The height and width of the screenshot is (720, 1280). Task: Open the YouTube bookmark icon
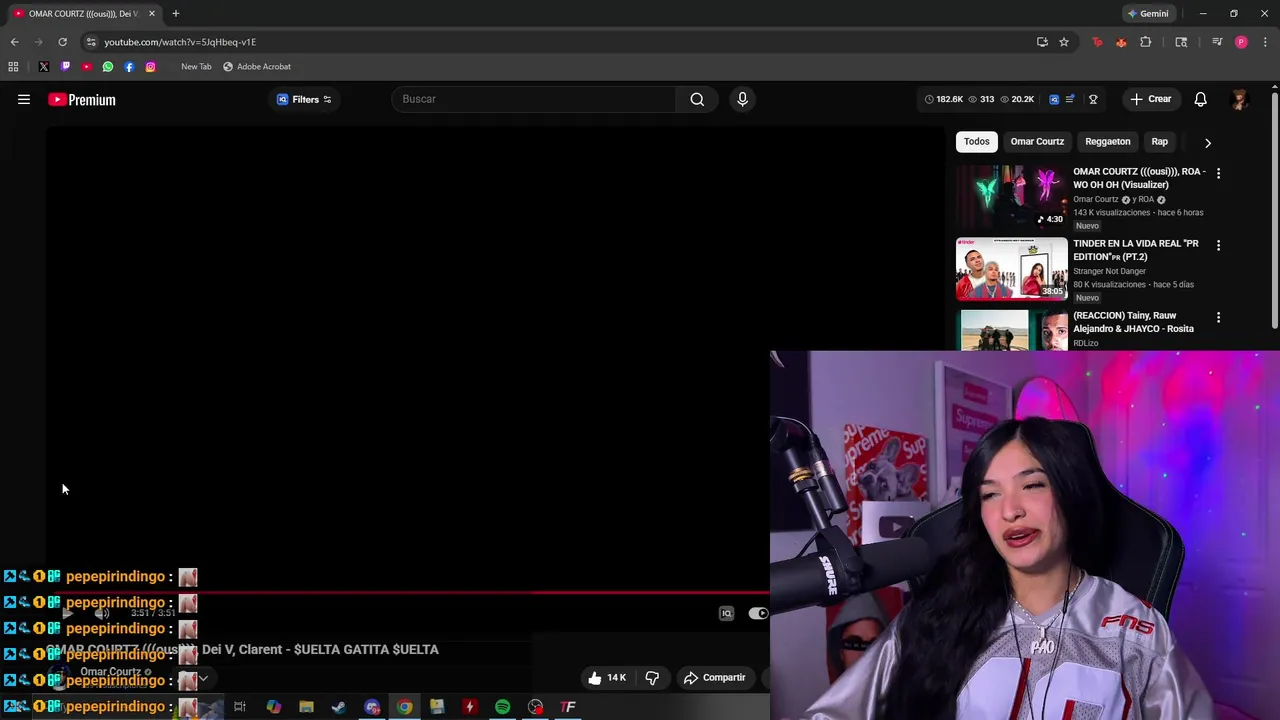coord(87,67)
